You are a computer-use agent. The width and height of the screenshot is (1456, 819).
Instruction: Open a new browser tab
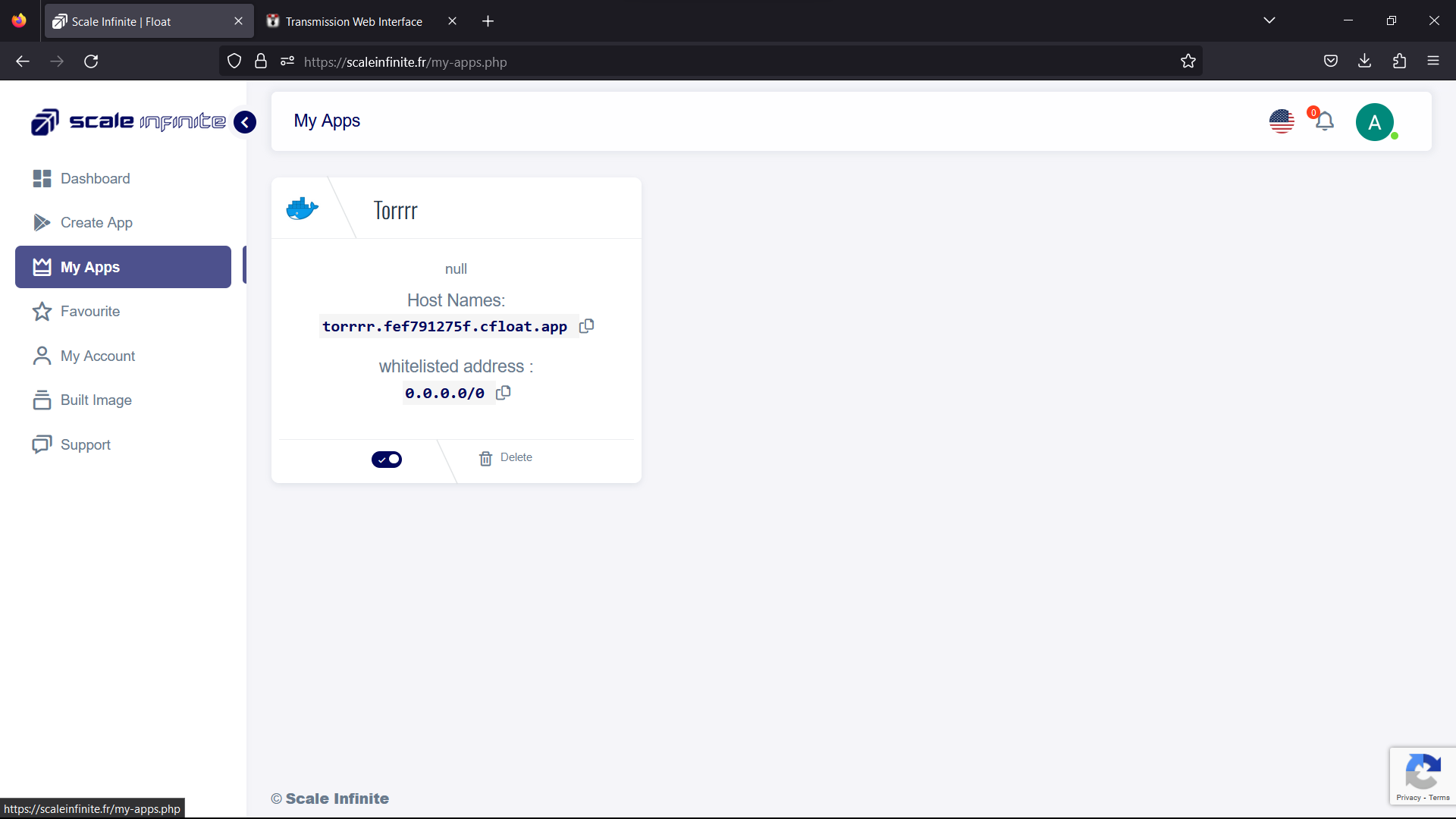coord(488,21)
